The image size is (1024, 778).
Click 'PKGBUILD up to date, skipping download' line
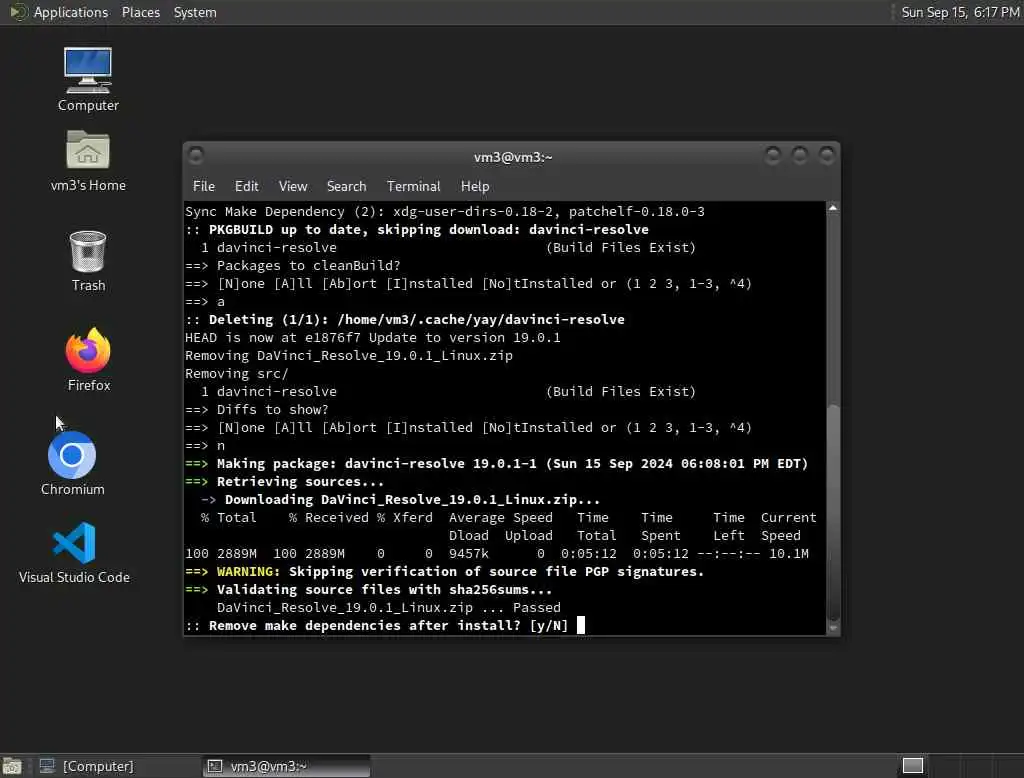point(417,229)
